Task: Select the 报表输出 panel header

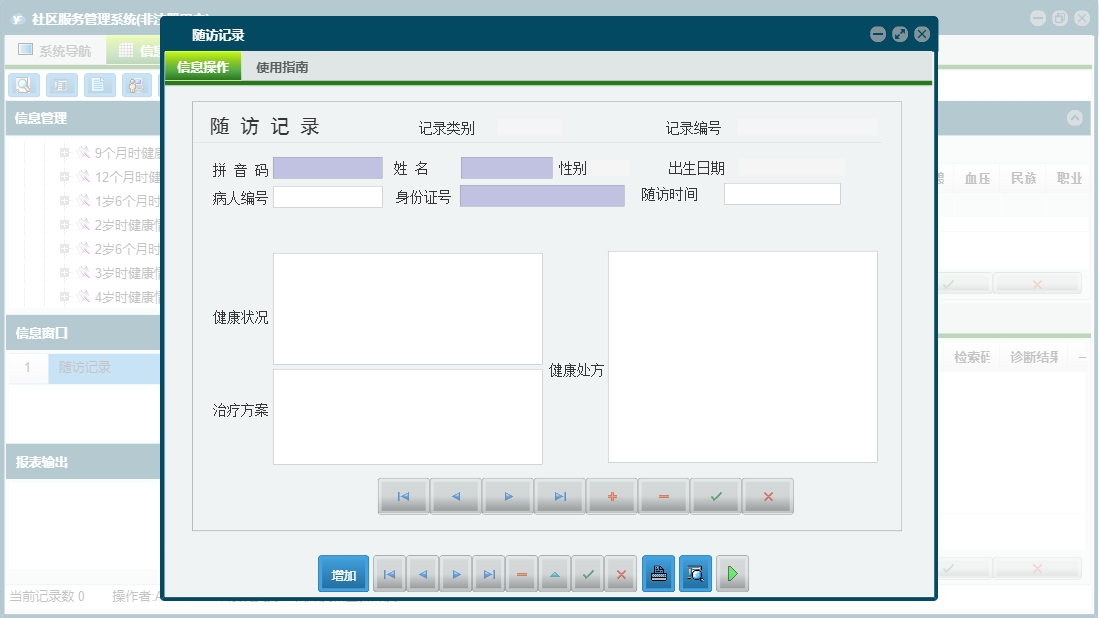Action: pos(83,462)
